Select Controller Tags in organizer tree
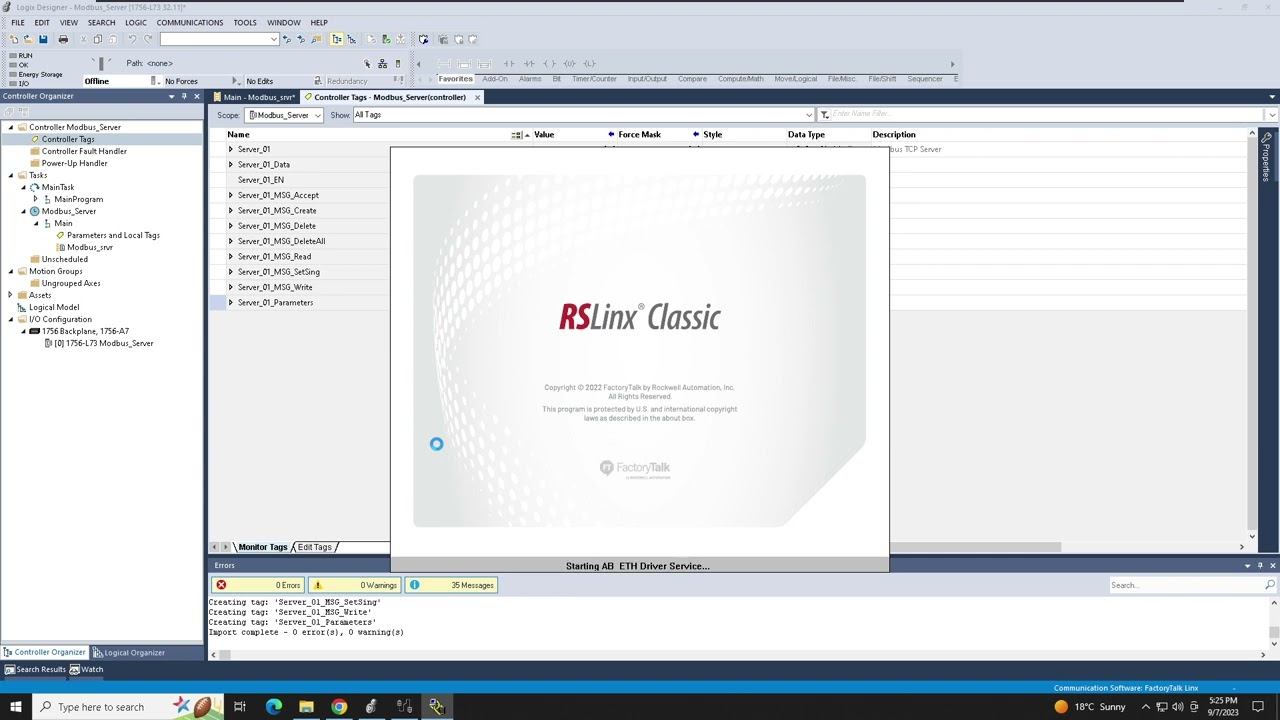1280x720 pixels. pyautogui.click(x=68, y=139)
